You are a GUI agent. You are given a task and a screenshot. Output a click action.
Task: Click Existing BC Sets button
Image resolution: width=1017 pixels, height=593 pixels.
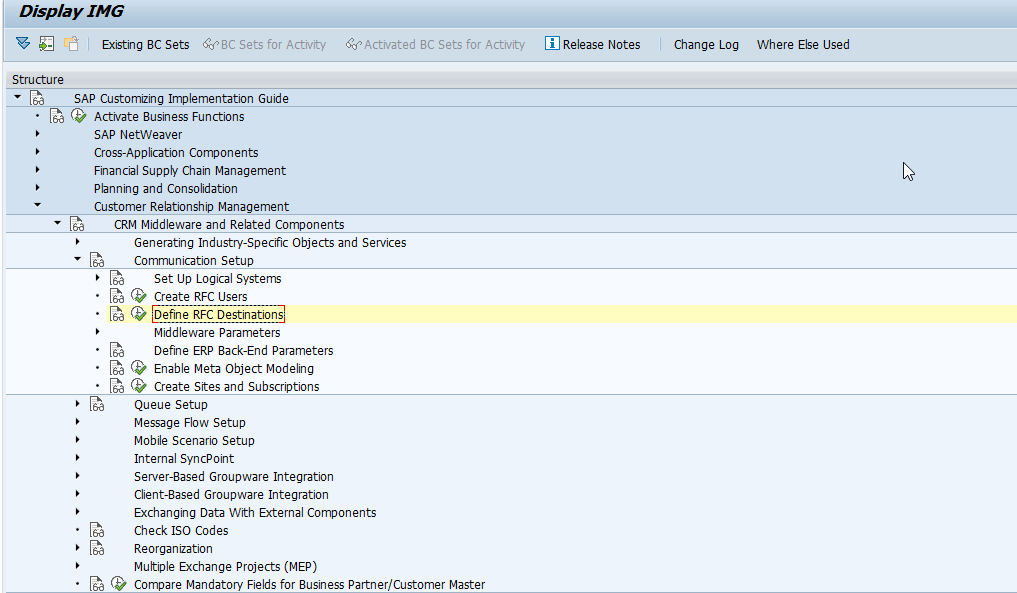click(x=145, y=45)
